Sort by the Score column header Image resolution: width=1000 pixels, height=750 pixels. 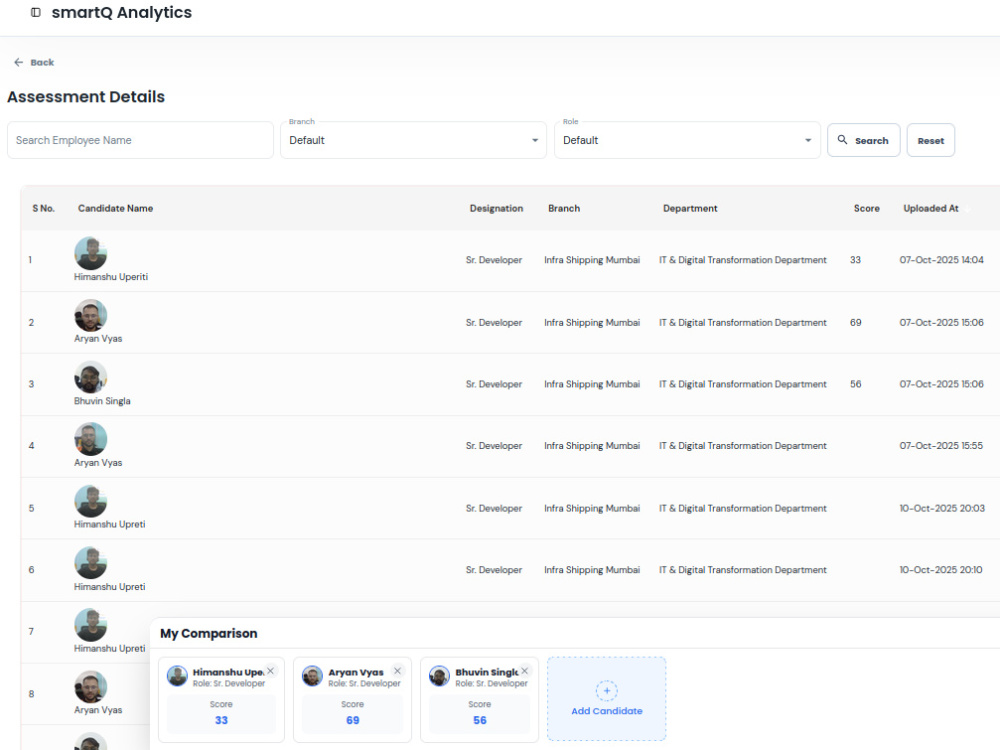866,209
